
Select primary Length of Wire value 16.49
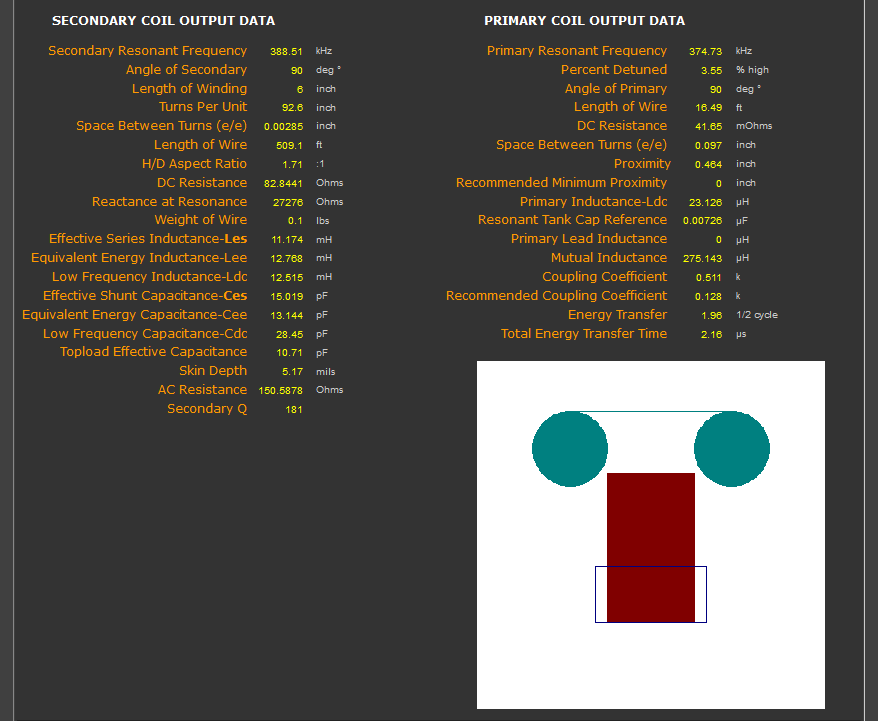709,107
